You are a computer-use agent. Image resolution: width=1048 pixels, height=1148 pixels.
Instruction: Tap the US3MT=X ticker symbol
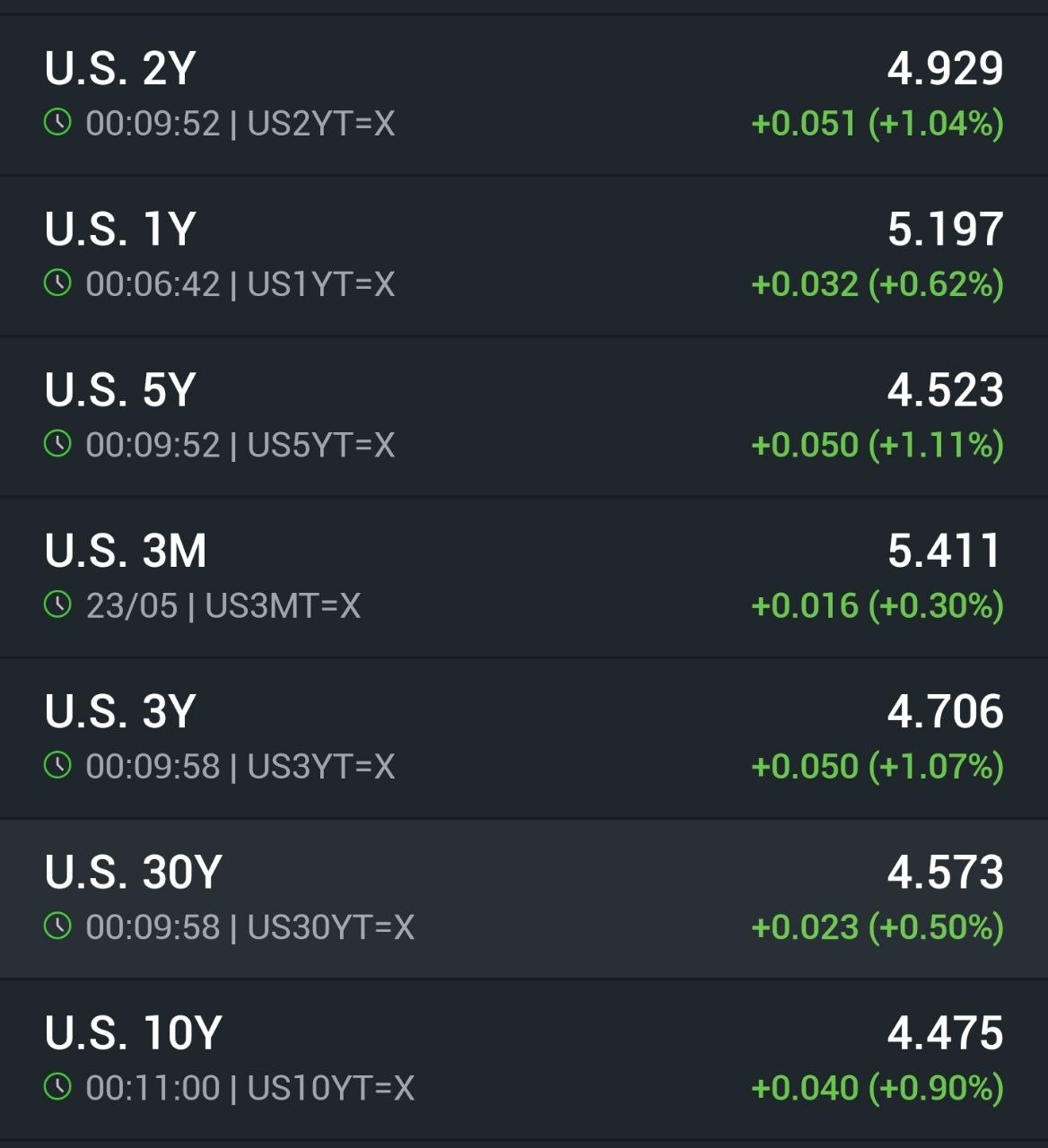(283, 606)
